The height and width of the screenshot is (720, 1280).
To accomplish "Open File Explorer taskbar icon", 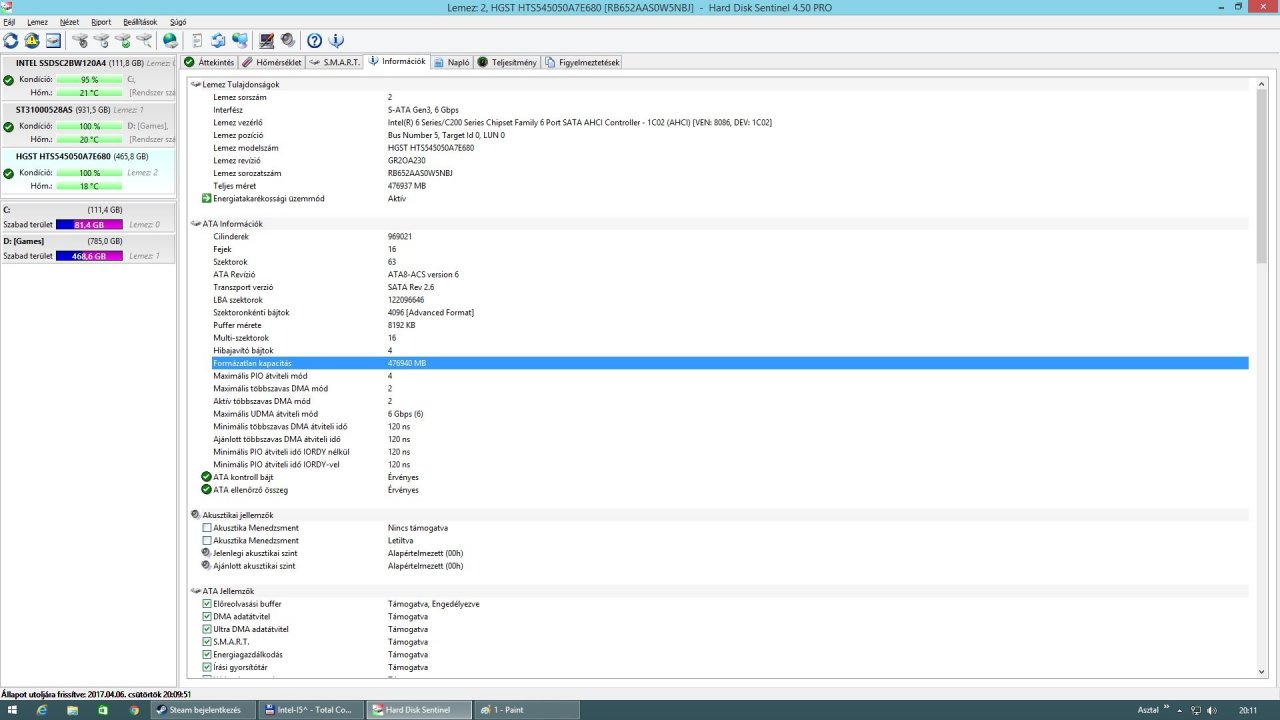I will 73,710.
